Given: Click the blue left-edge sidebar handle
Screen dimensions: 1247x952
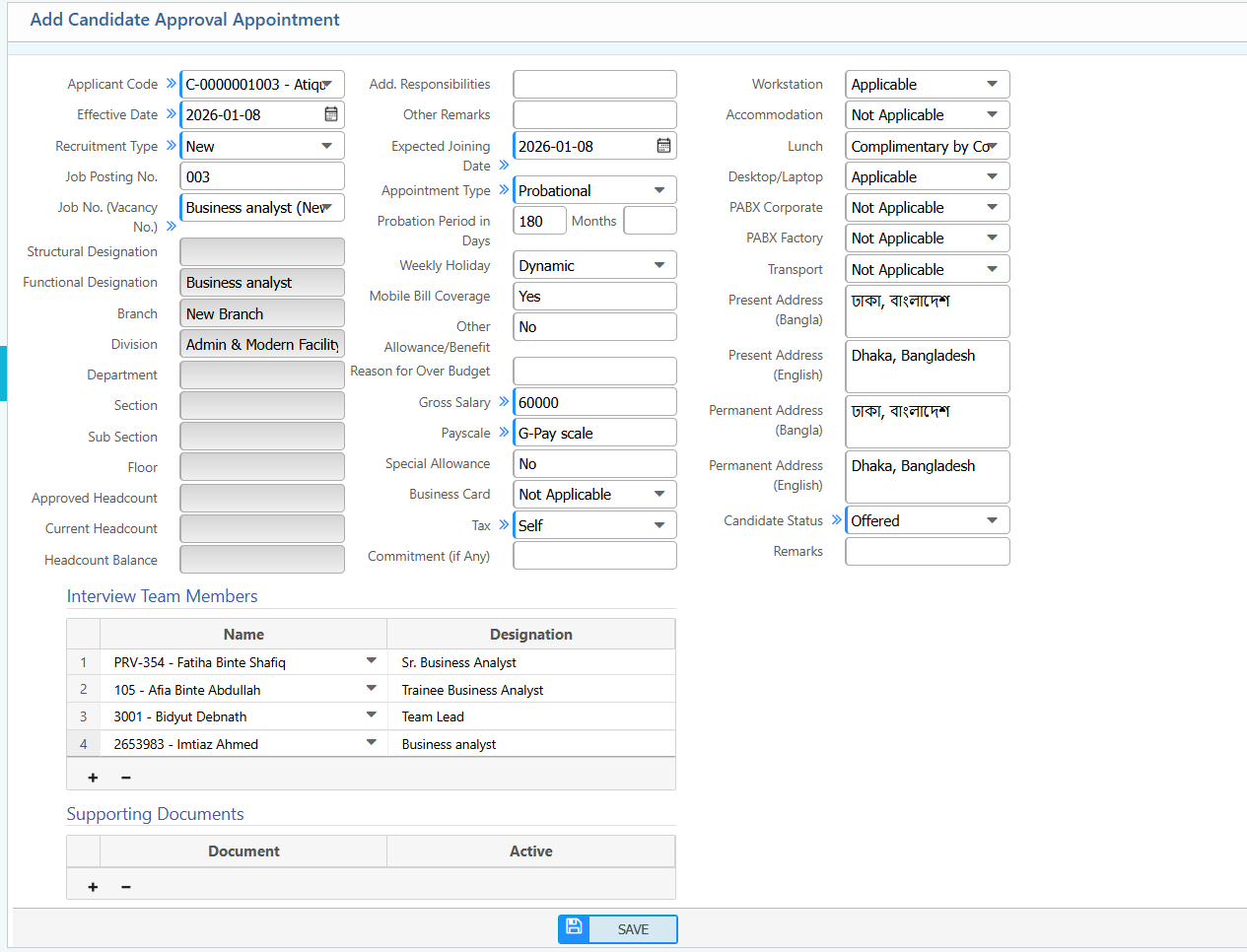Looking at the screenshot, I should tap(3, 373).
